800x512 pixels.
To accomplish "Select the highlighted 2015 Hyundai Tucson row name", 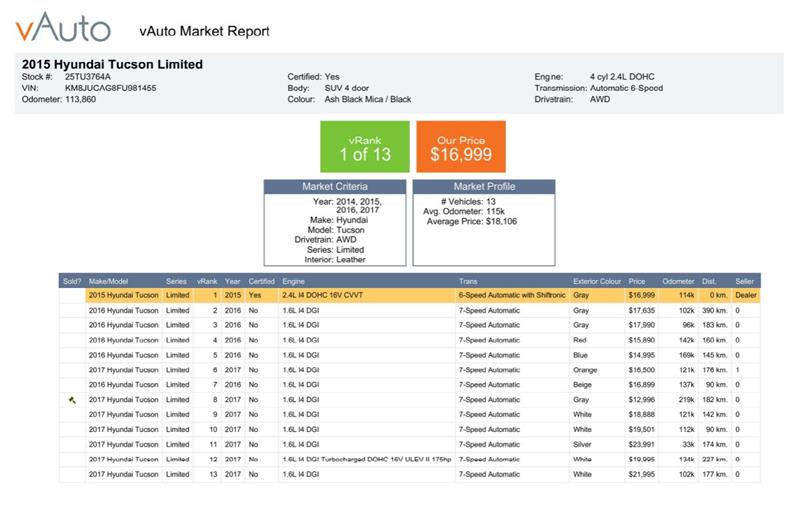I will tap(123, 295).
